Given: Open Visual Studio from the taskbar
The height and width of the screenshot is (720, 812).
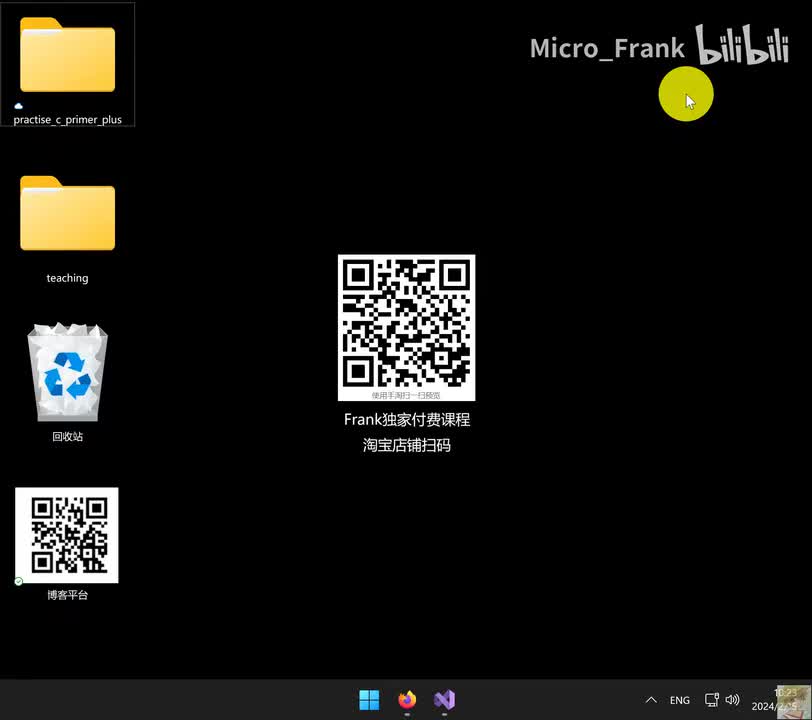Looking at the screenshot, I should point(444,700).
